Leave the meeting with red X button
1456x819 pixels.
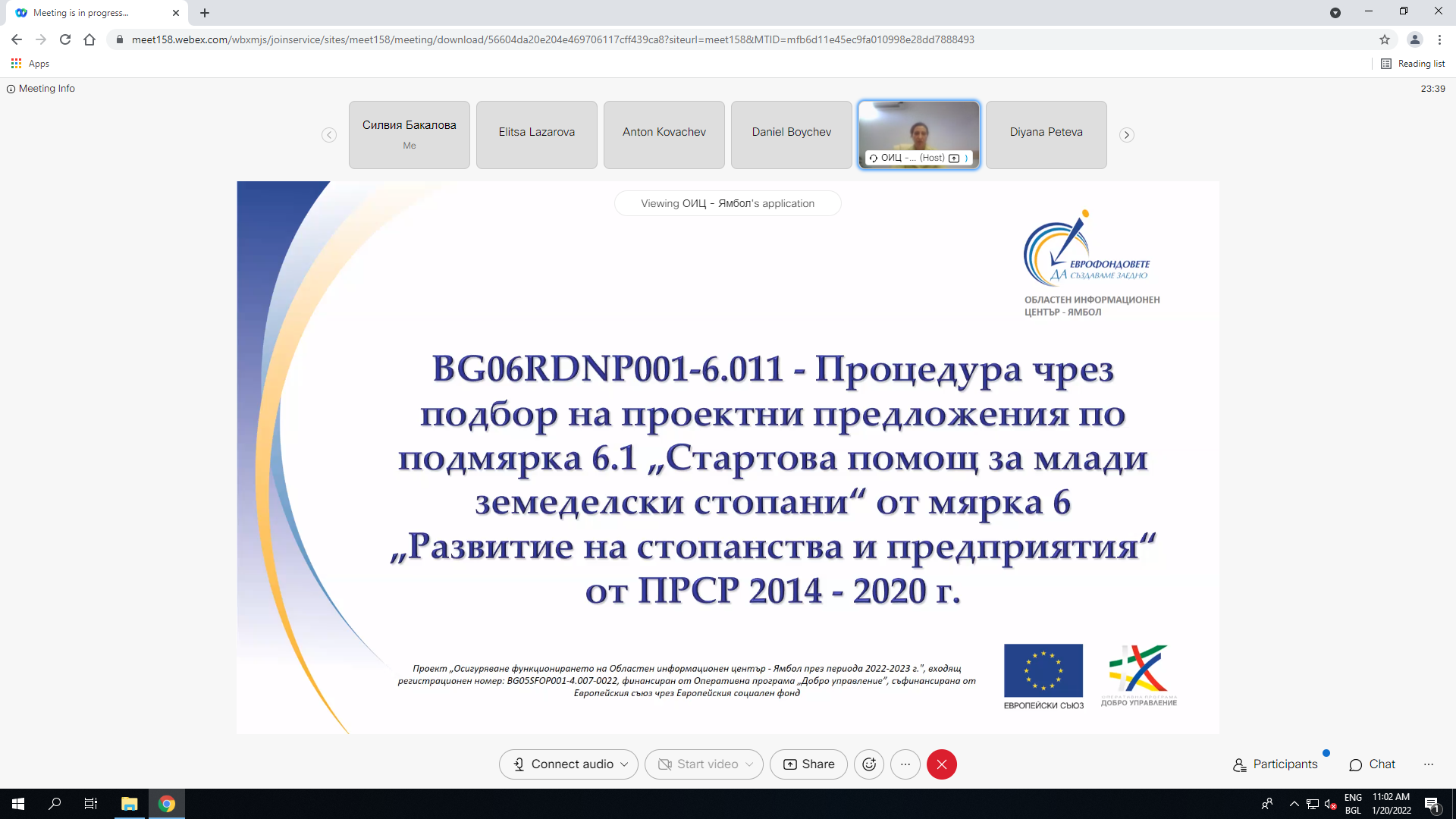[x=942, y=764]
